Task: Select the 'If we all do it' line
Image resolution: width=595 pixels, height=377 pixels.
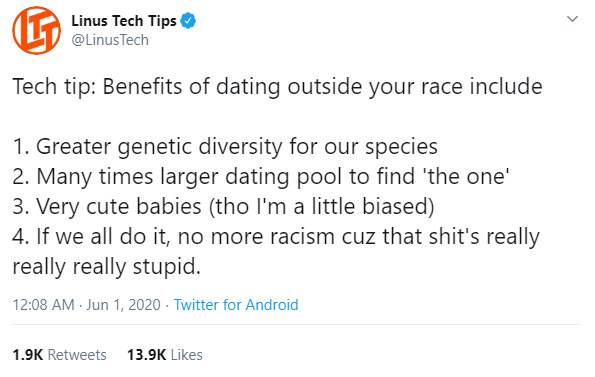Action: coord(276,237)
